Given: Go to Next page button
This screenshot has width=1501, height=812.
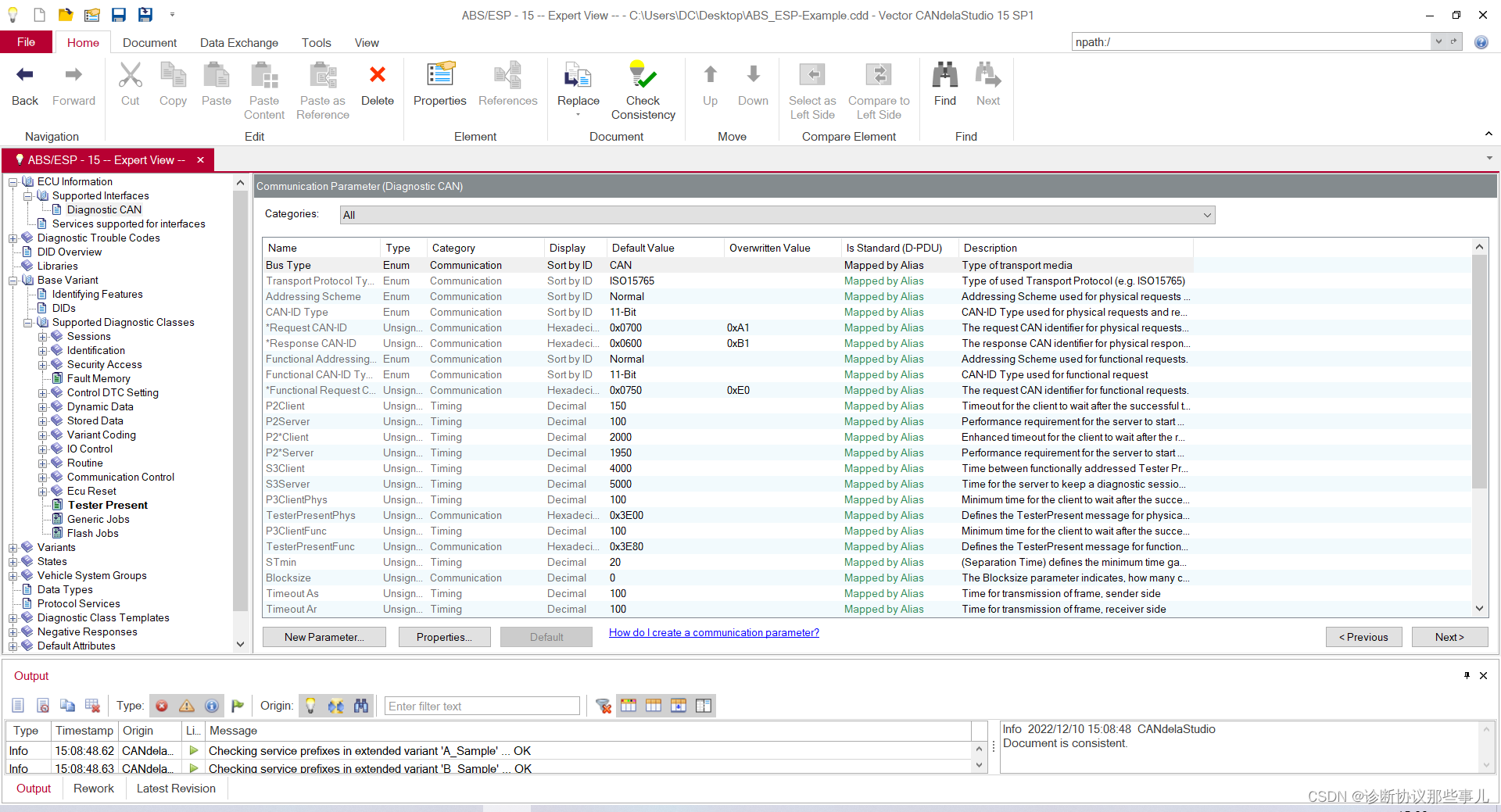Looking at the screenshot, I should pyautogui.click(x=1449, y=637).
